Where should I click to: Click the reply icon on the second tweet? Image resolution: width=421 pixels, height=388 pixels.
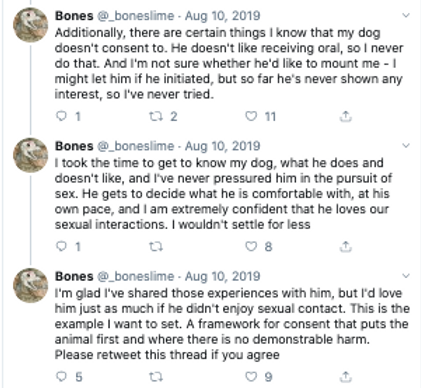[61, 246]
